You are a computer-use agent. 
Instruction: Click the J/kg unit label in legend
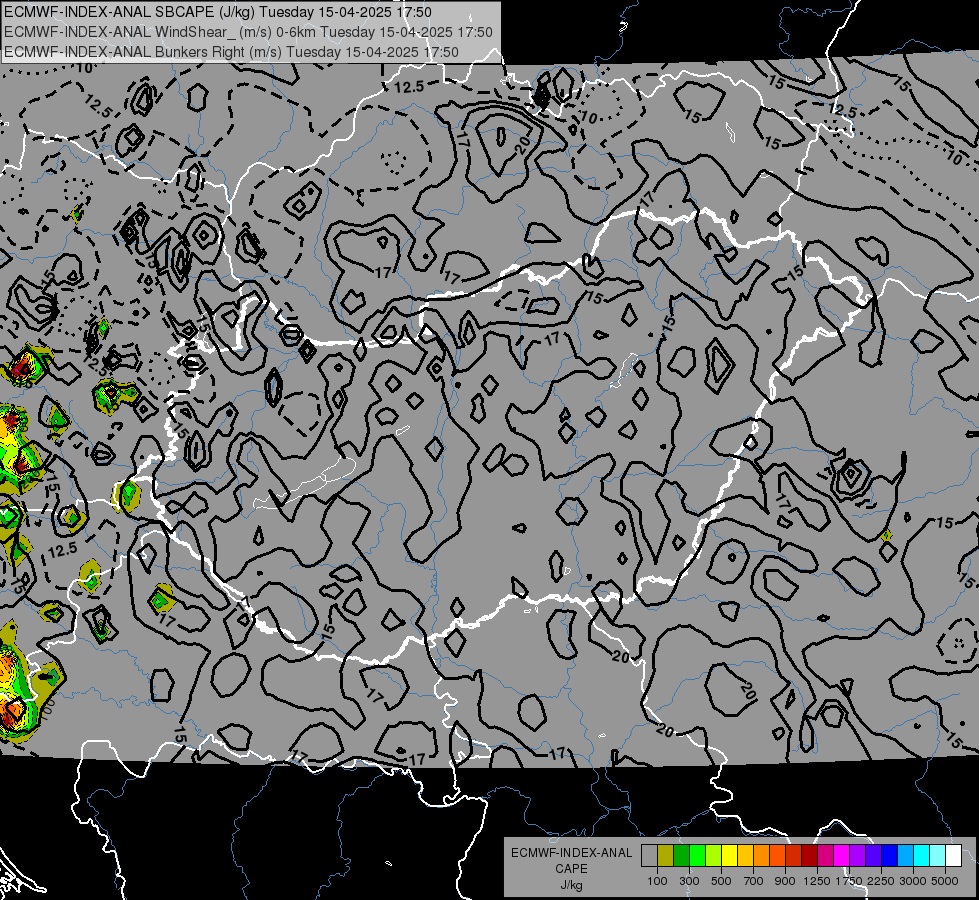pos(571,885)
